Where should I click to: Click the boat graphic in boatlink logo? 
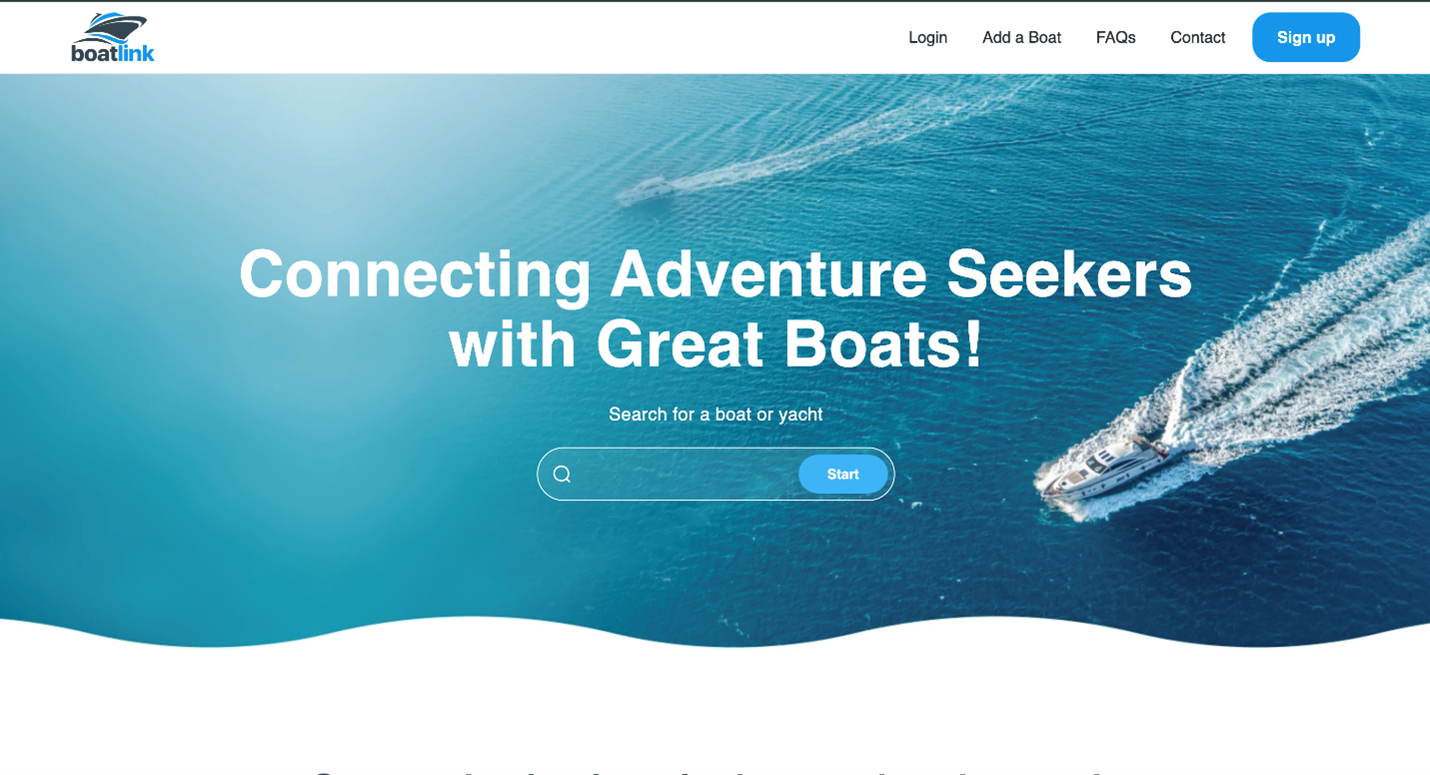point(111,26)
